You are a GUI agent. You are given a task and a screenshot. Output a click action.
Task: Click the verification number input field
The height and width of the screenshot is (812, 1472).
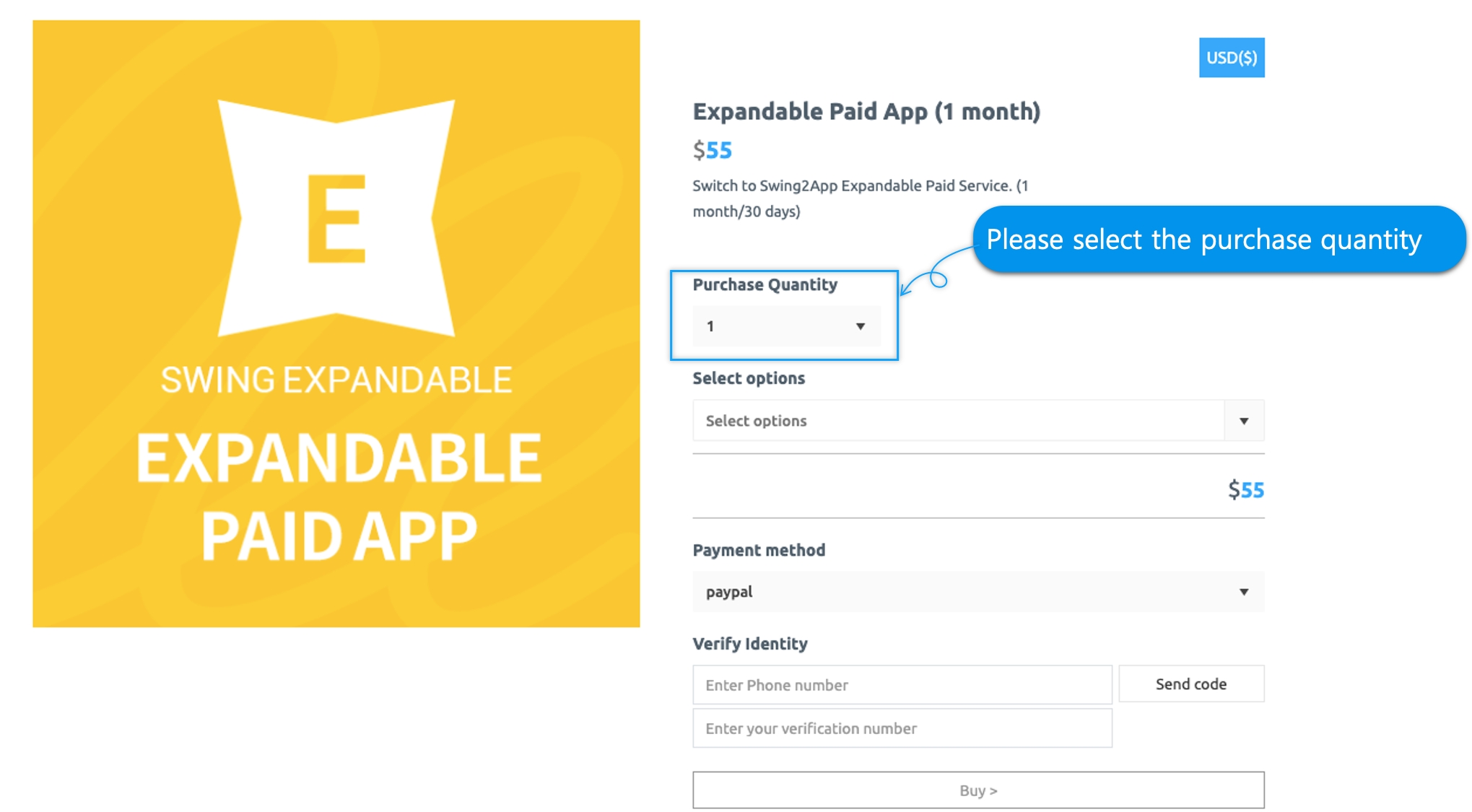click(902, 728)
